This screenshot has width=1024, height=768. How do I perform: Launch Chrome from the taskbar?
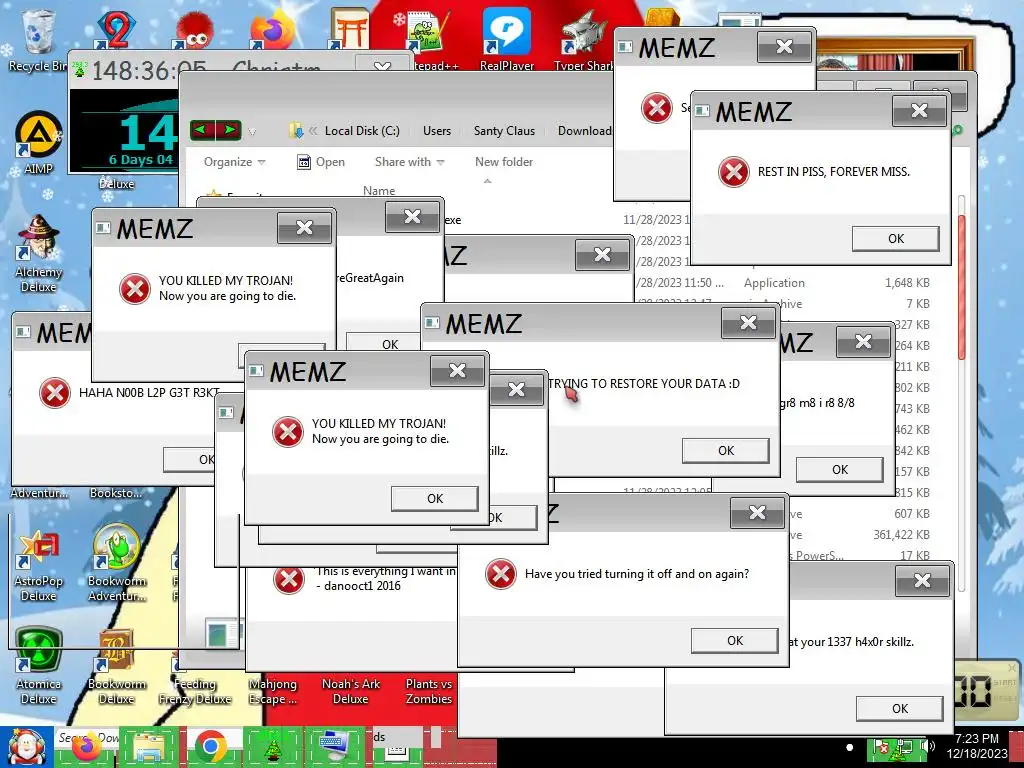point(210,747)
